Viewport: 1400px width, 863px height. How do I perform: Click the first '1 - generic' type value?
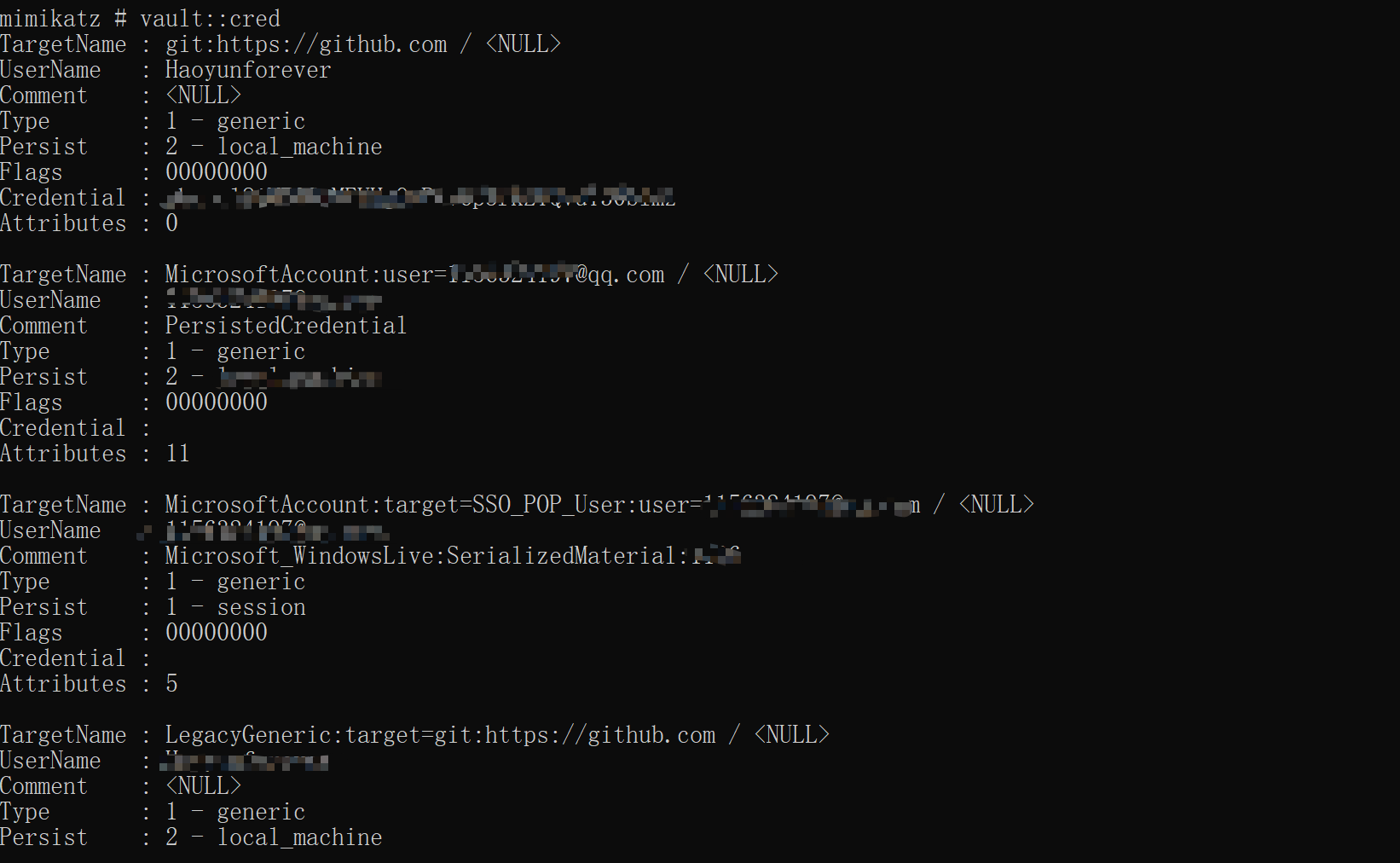pyautogui.click(x=236, y=121)
